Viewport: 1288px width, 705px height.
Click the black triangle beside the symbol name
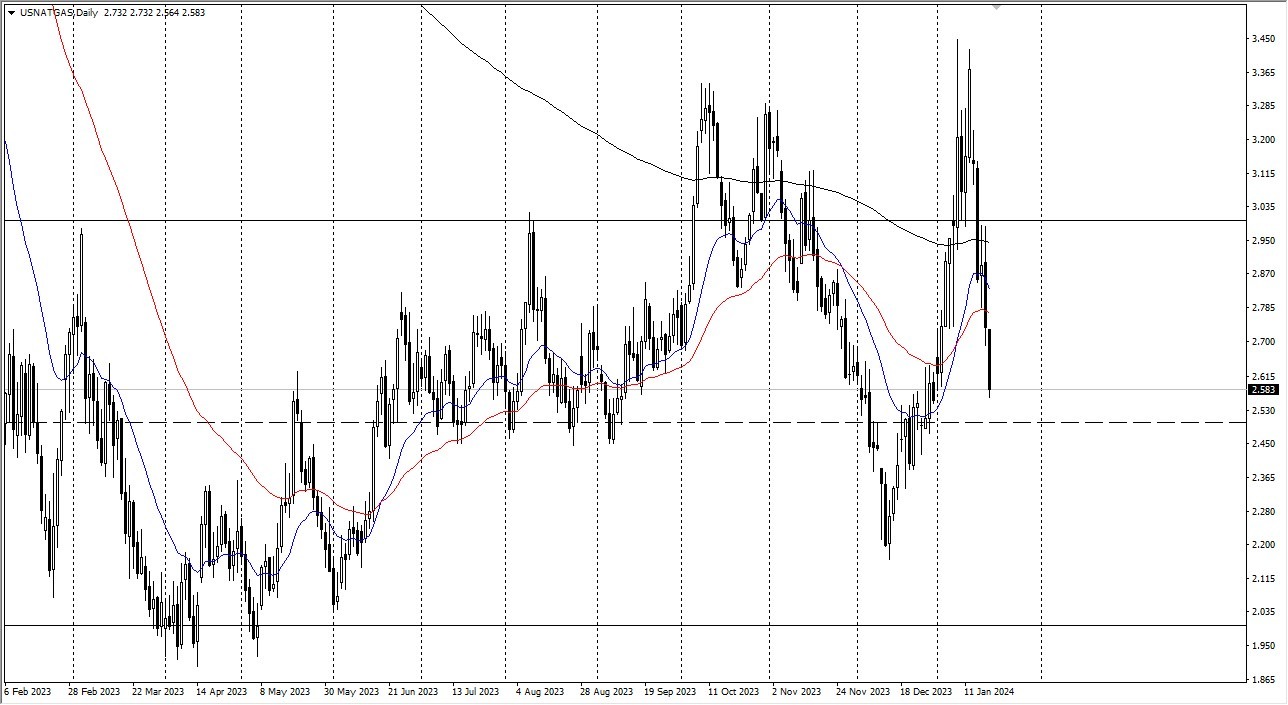12,10
